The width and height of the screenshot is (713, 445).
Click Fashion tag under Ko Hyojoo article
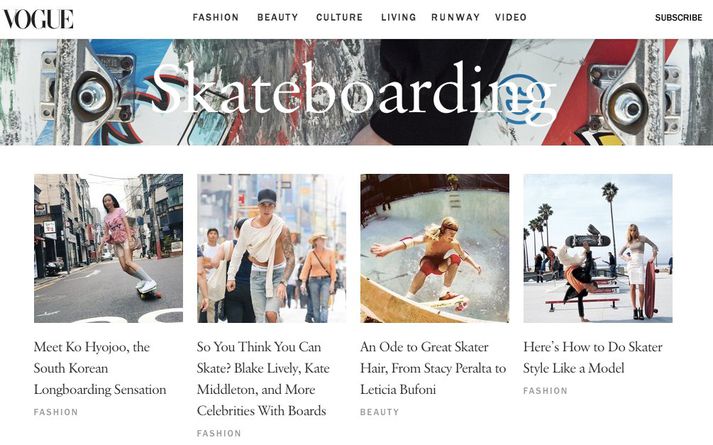56,412
